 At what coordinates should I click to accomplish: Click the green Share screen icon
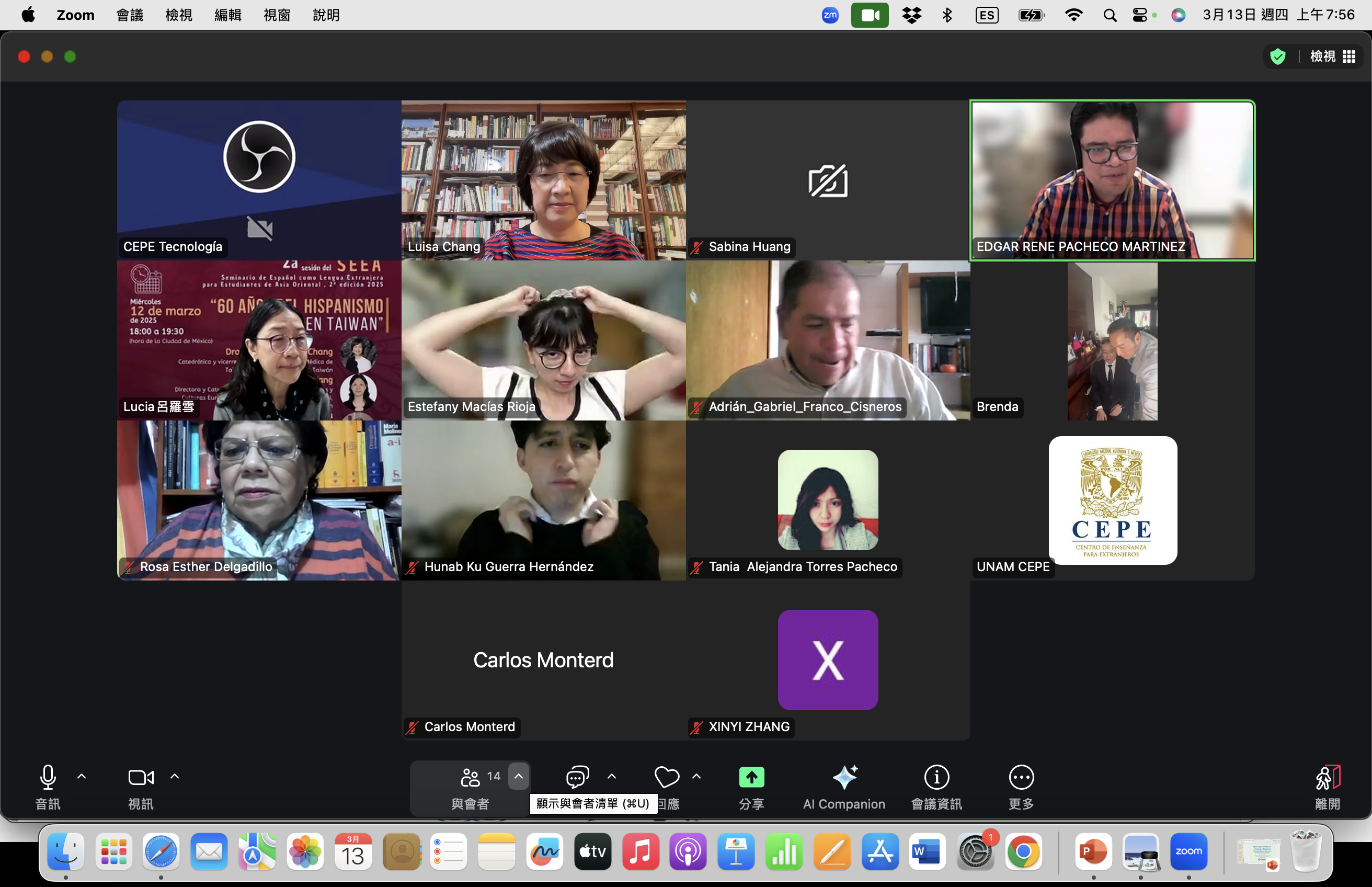coord(751,777)
